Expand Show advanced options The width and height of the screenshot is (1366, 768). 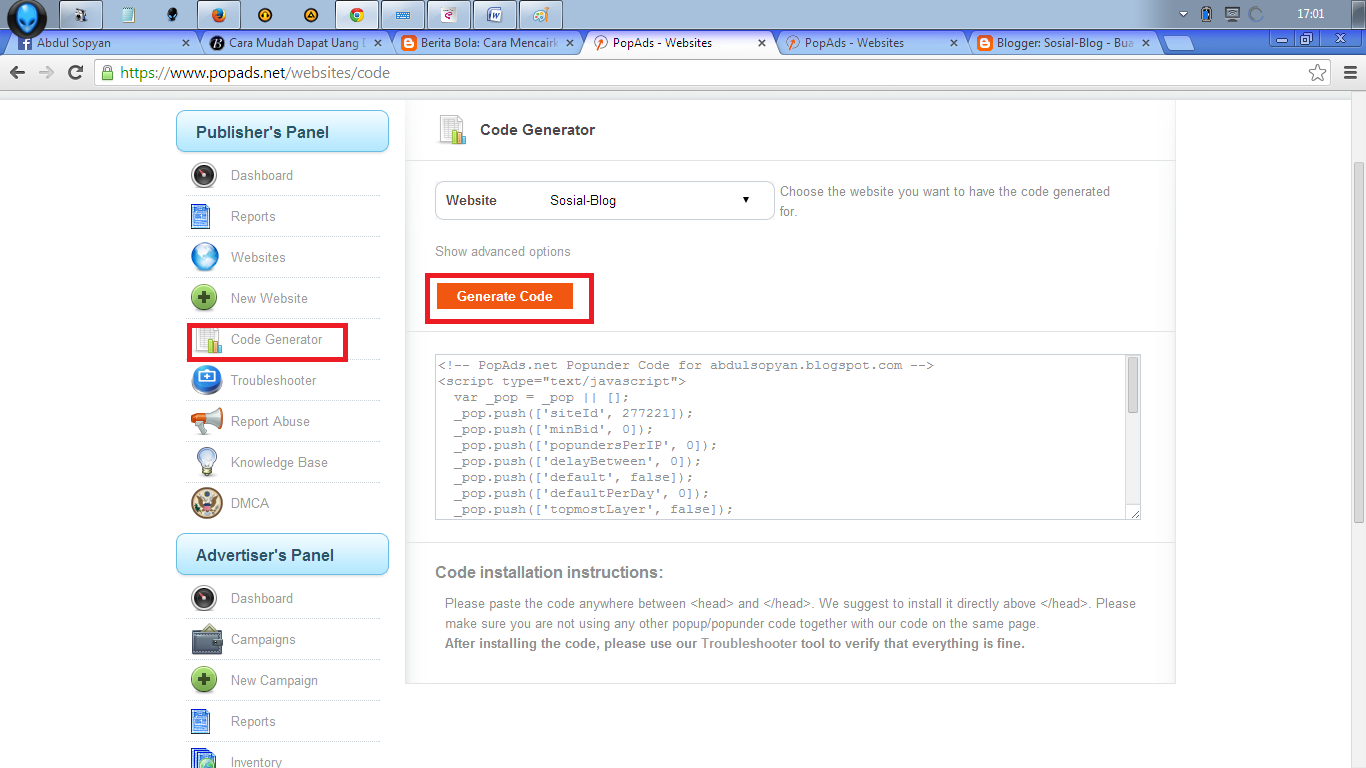(x=502, y=251)
